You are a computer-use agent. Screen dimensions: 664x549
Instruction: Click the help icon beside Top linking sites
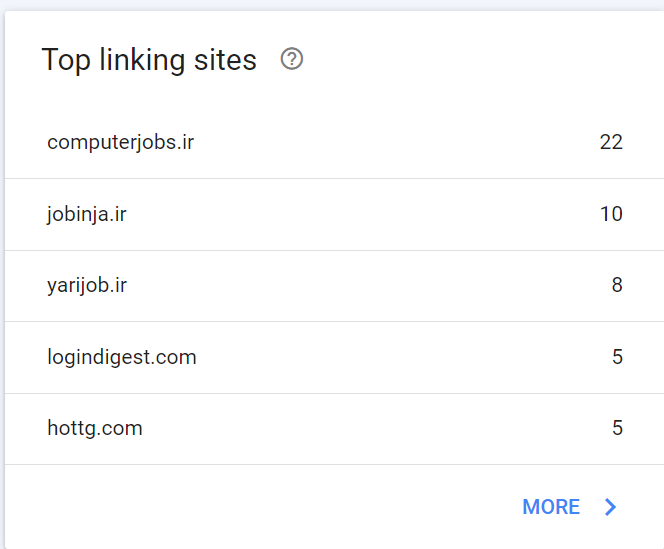point(292,59)
